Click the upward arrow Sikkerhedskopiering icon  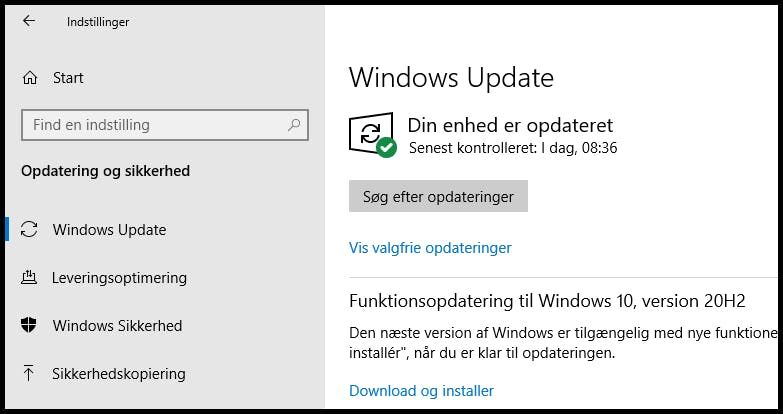(x=29, y=374)
